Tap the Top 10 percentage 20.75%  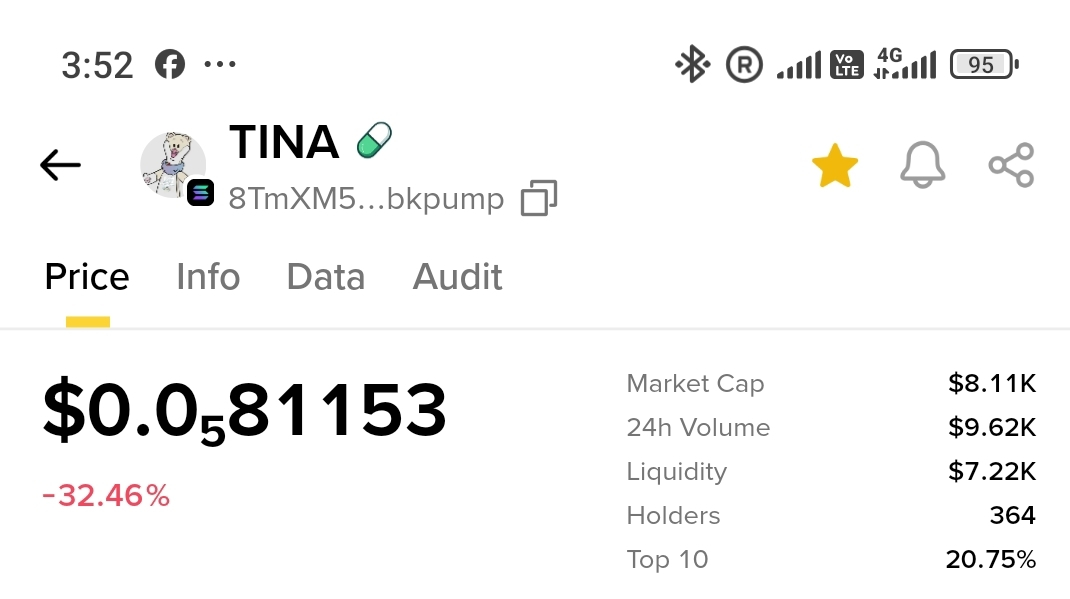tap(990, 559)
